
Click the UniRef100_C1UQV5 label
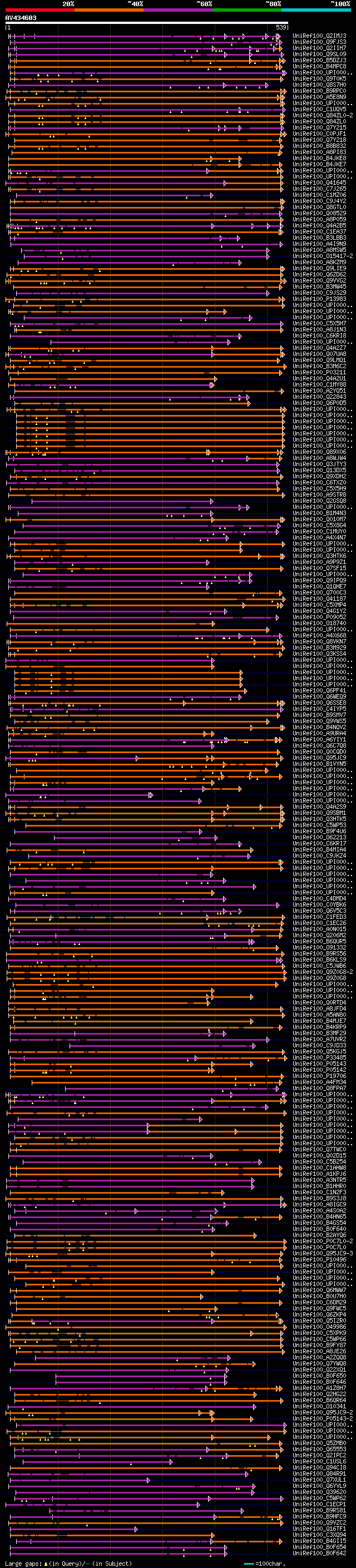click(319, 109)
